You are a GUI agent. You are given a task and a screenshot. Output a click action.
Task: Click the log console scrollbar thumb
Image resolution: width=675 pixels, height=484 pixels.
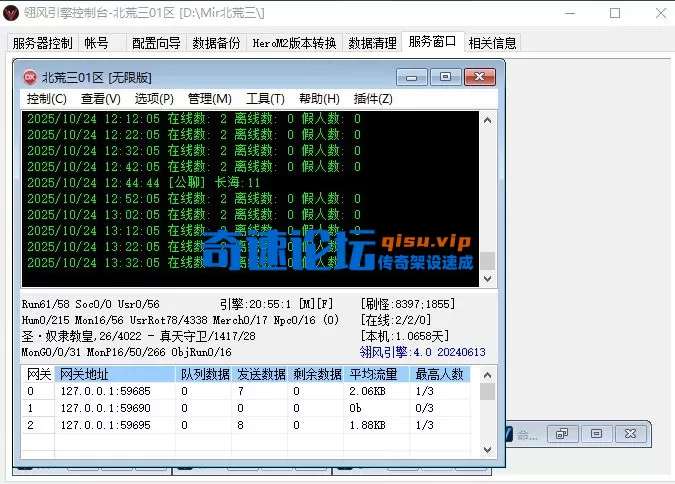[487, 261]
